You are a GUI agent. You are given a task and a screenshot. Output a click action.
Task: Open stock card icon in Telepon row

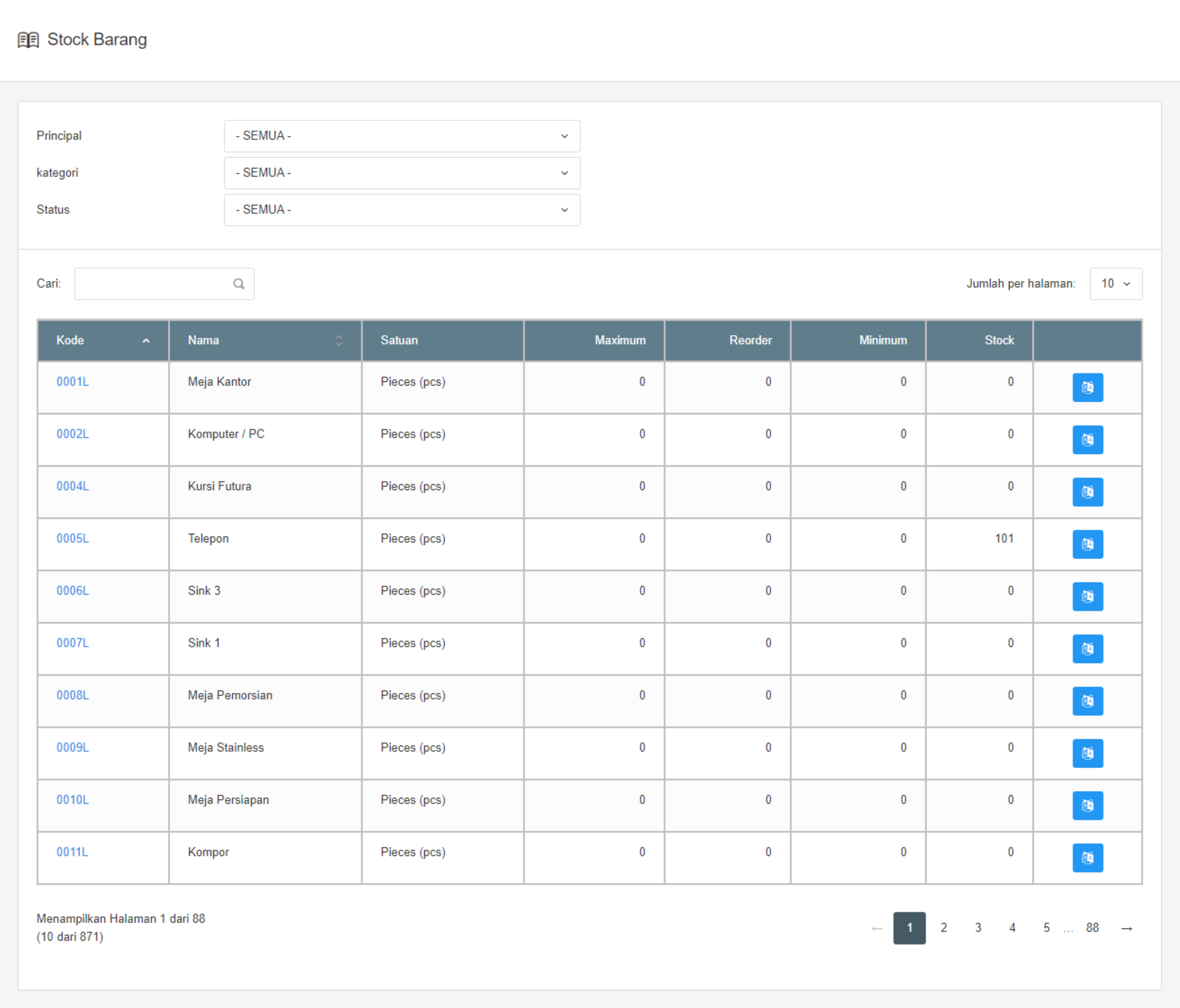tap(1087, 544)
